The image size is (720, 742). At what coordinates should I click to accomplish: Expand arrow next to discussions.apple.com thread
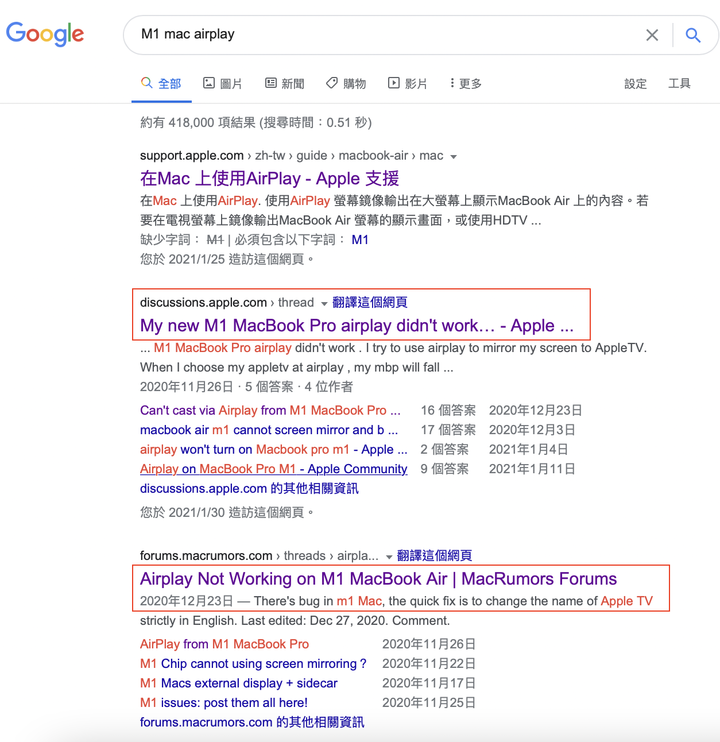(x=324, y=303)
